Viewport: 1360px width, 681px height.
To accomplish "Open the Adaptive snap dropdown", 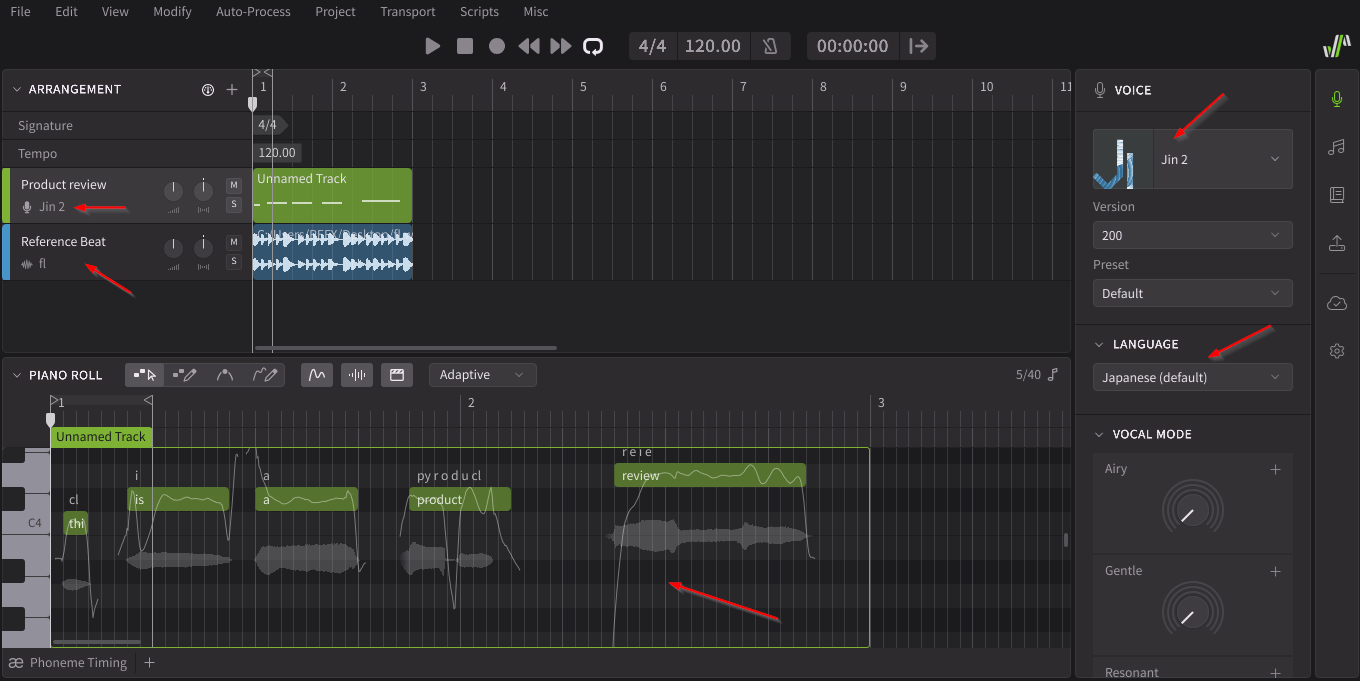I will pyautogui.click(x=483, y=375).
